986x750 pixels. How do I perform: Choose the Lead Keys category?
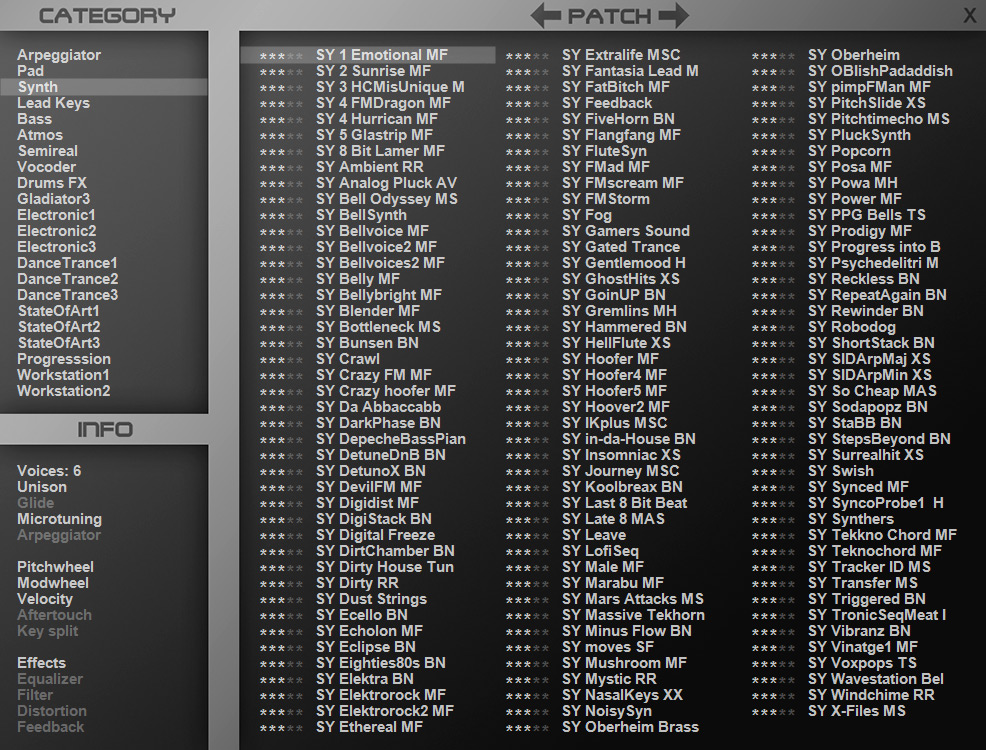[53, 103]
